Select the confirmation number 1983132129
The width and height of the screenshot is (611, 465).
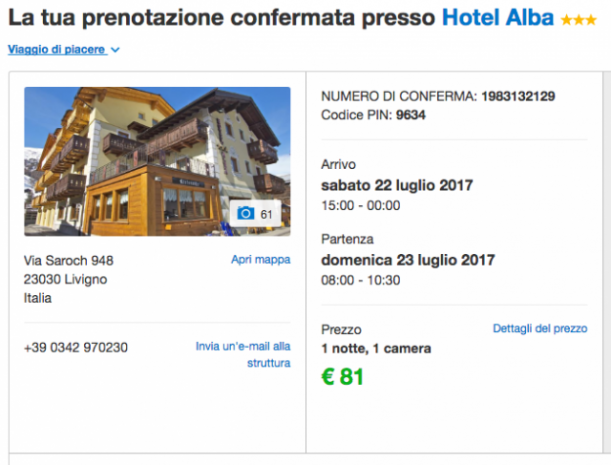(x=517, y=96)
